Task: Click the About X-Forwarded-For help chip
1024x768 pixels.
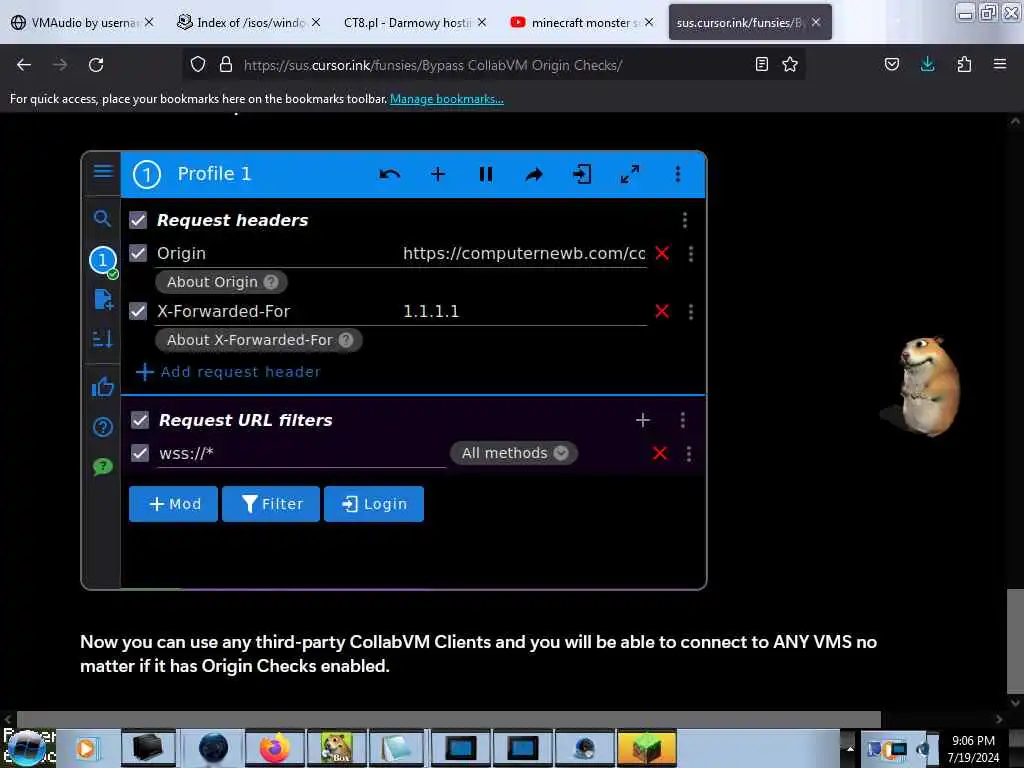Action: coord(259,340)
